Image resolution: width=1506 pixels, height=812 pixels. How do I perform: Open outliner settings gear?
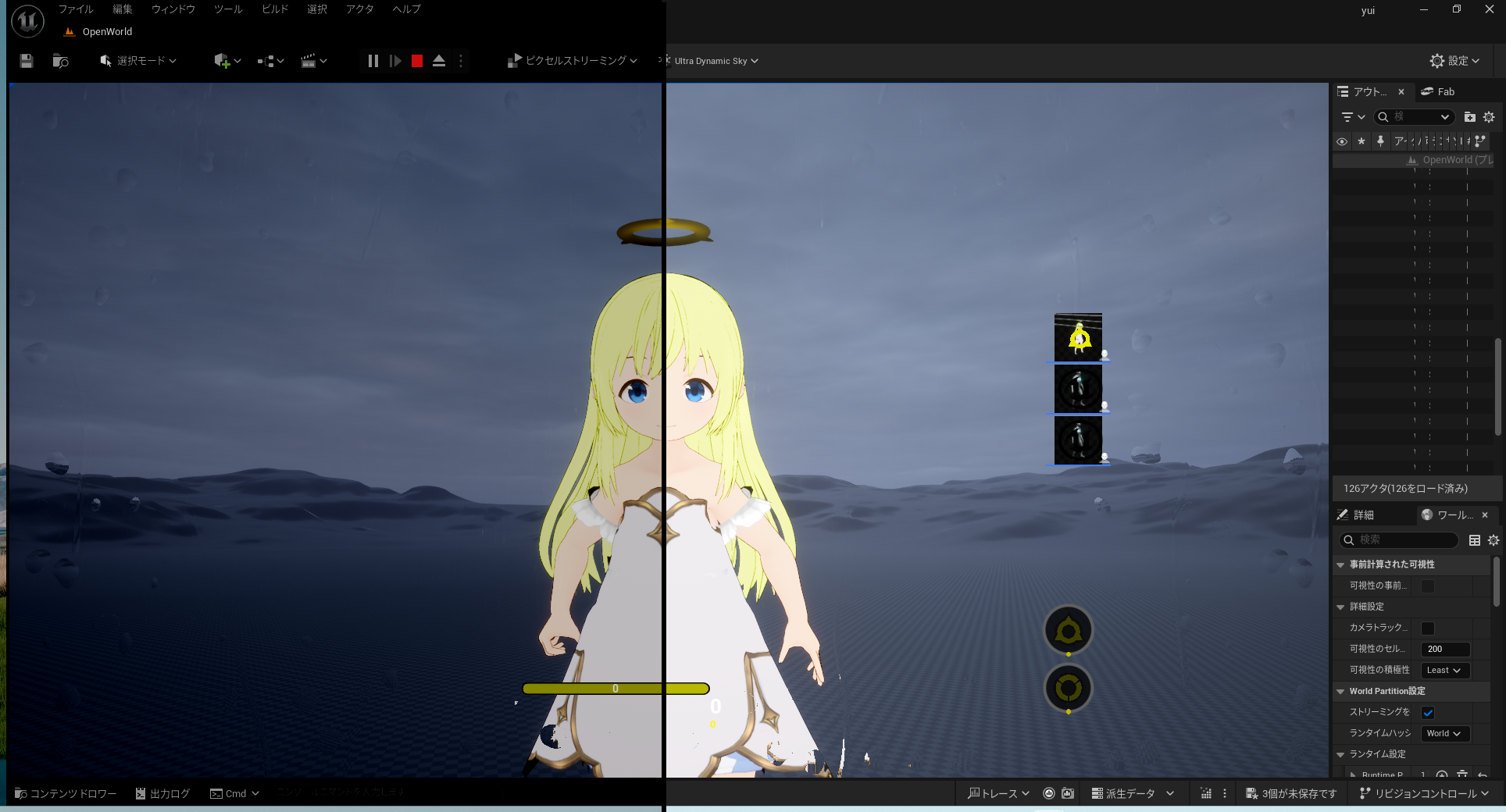point(1489,117)
